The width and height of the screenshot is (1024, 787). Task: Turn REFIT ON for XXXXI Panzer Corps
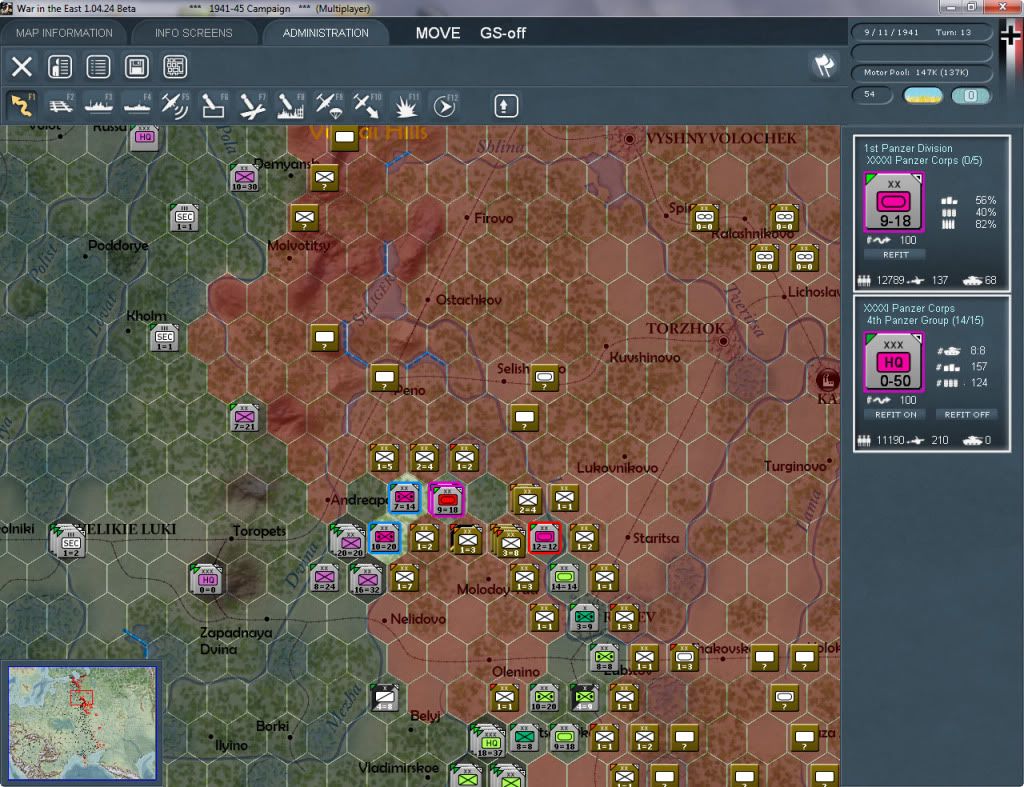point(895,415)
